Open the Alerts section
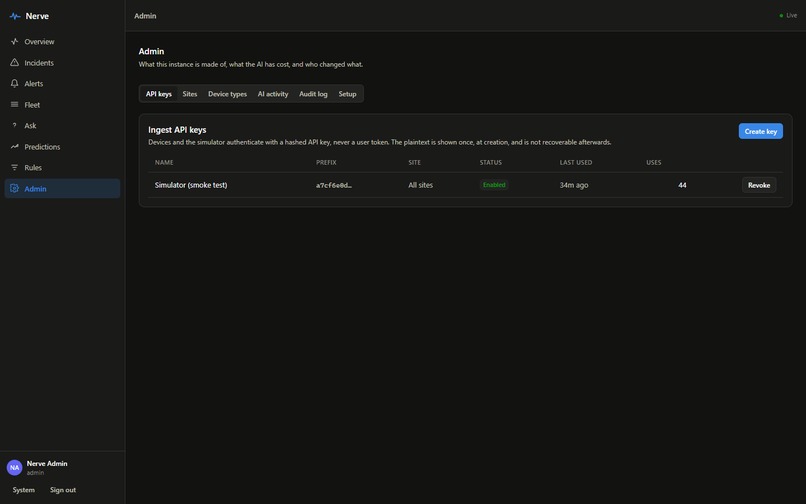The image size is (806, 504). (62, 83)
